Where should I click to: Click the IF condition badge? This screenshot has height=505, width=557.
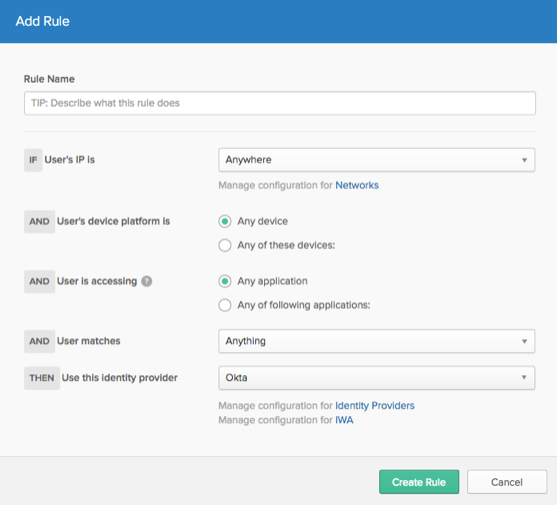click(33, 160)
